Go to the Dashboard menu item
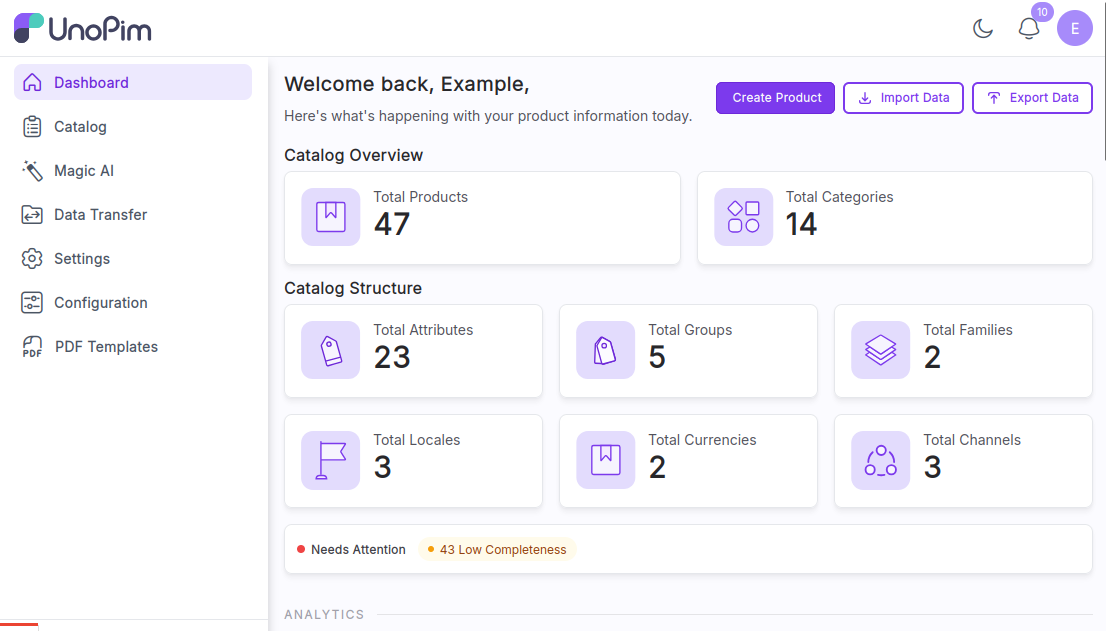 pos(133,82)
